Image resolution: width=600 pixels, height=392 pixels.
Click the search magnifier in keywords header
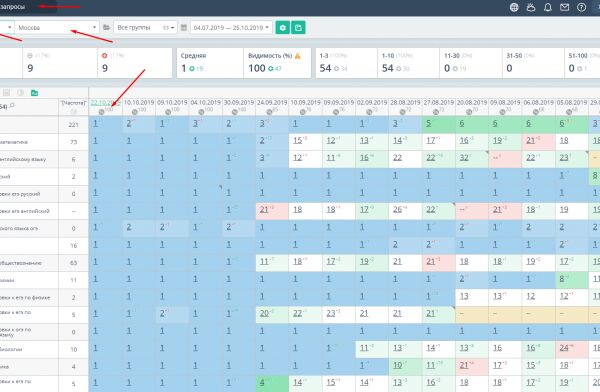12,106
